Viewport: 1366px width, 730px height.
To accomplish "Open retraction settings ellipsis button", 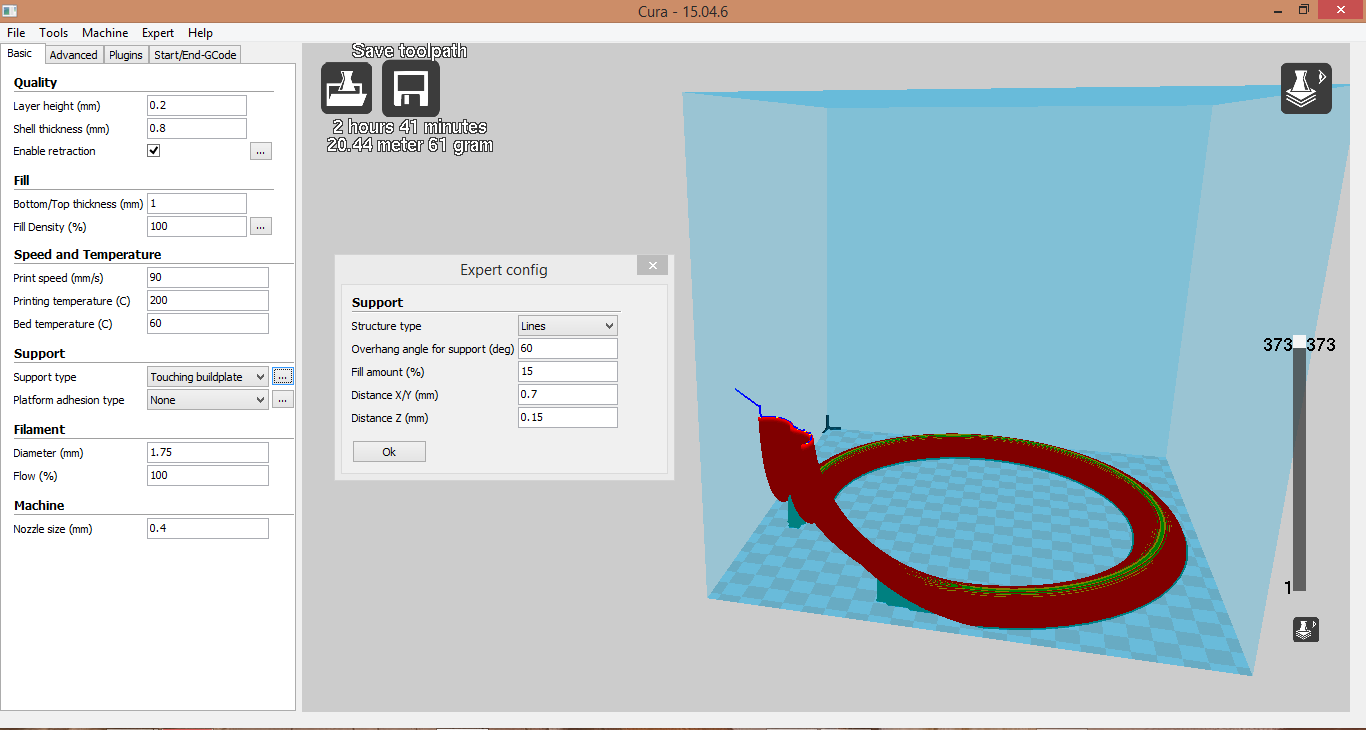I will pyautogui.click(x=261, y=151).
